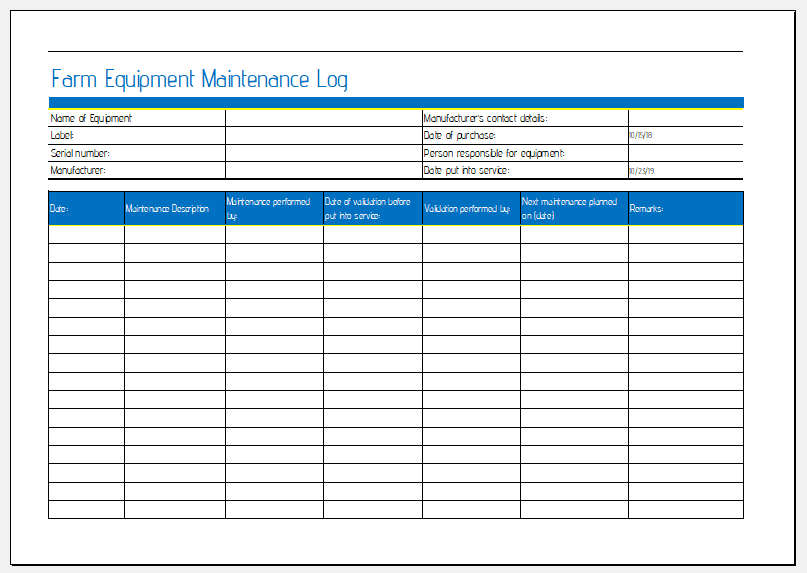Click the Farm Equipment Maintenance Log title
Screen dimensions: 807x573
point(199,80)
